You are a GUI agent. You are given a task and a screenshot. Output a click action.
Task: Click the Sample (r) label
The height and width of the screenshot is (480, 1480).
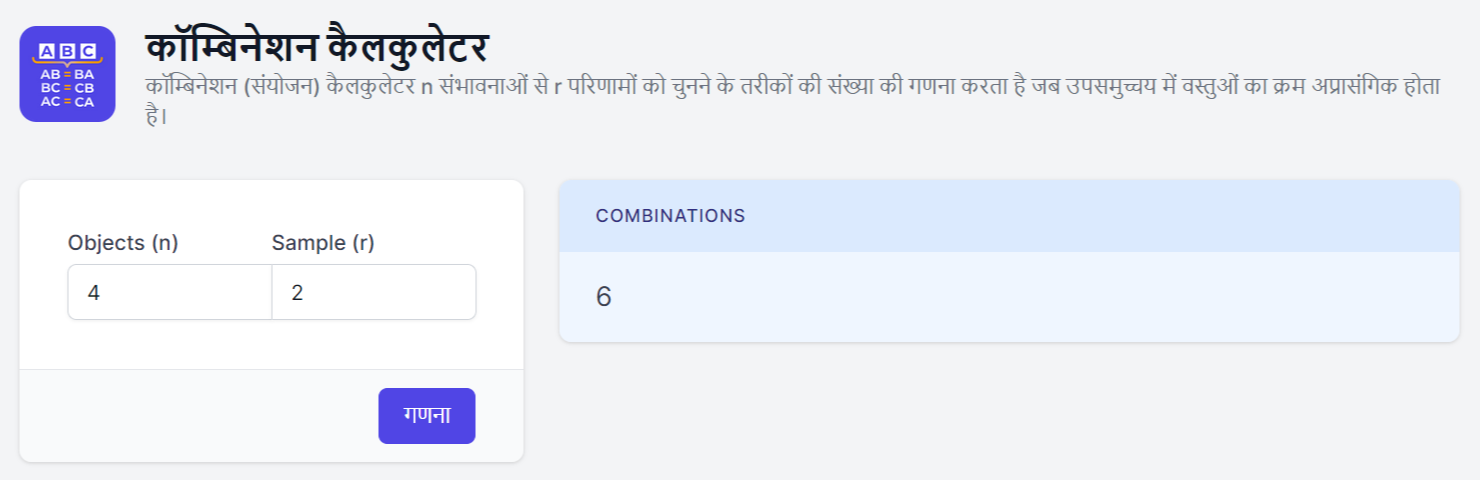pyautogui.click(x=323, y=242)
